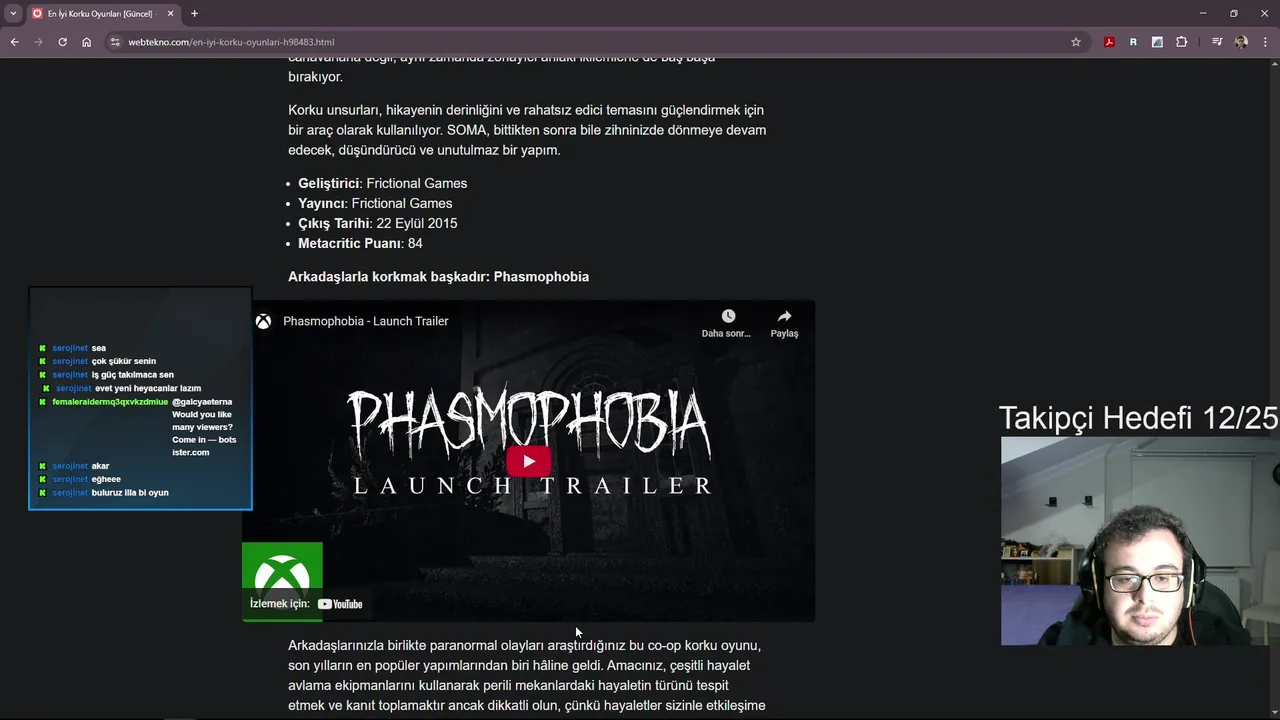Click the chat message 'evet yeni heyacanlar lazım'
The width and height of the screenshot is (1280, 720).
(148, 388)
